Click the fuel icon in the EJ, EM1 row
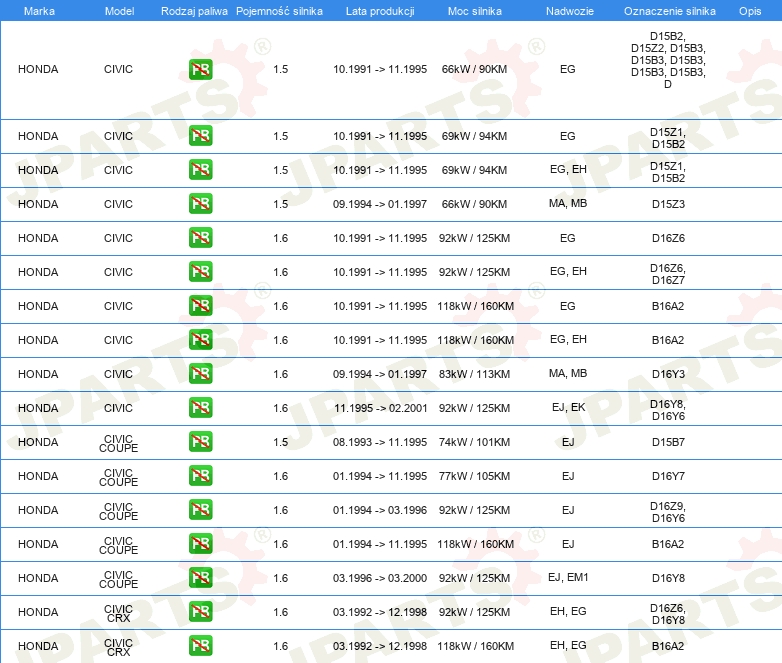The image size is (782, 663). 200,578
